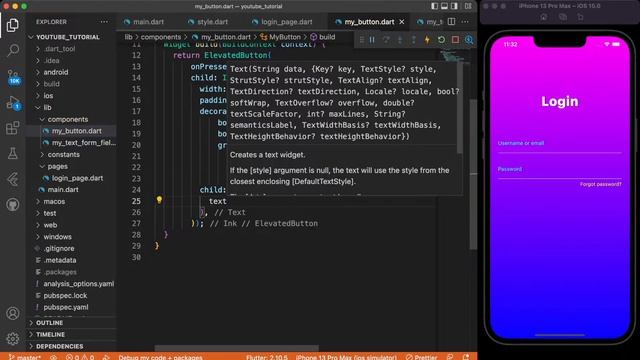Click components in the breadcrumb

[x=160, y=37]
